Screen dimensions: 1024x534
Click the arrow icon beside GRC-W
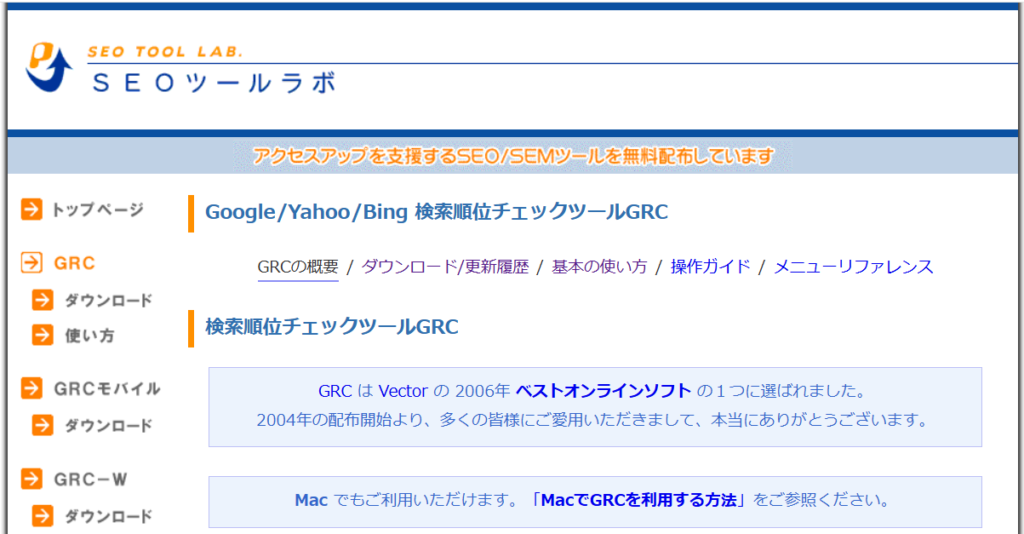[x=31, y=479]
